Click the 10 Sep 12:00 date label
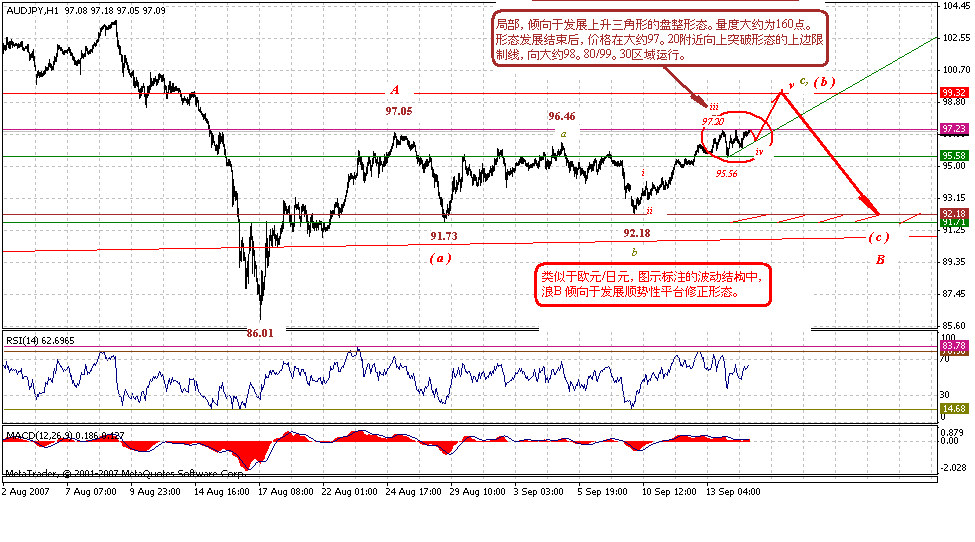Image resolution: width=975 pixels, height=542 pixels. tap(669, 492)
